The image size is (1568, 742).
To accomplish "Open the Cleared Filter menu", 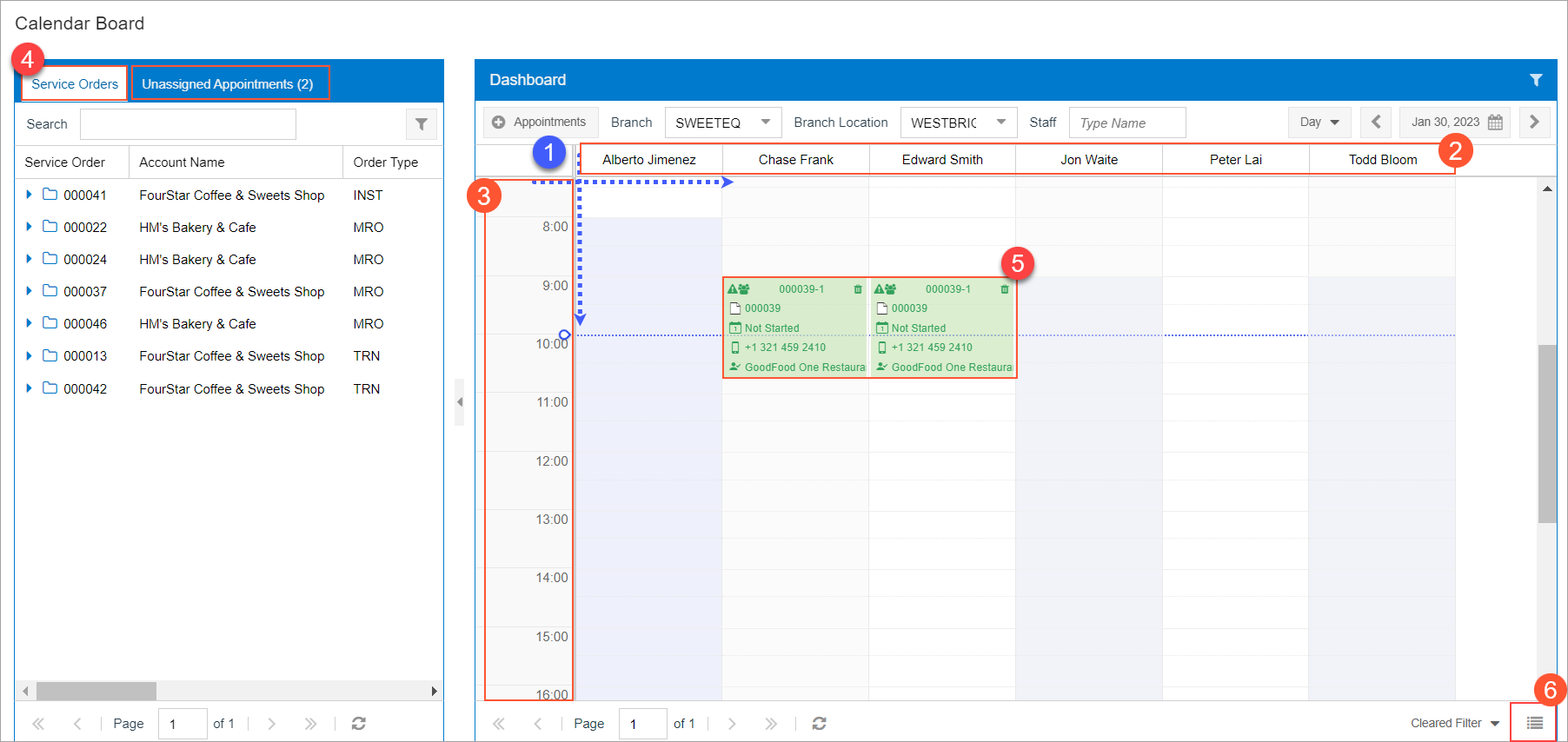I will click(1454, 723).
